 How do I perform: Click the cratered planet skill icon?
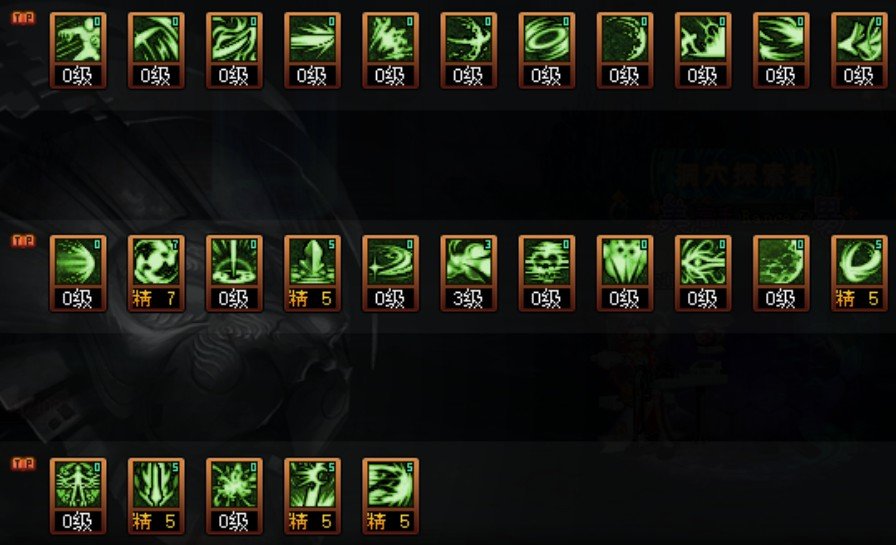click(781, 273)
